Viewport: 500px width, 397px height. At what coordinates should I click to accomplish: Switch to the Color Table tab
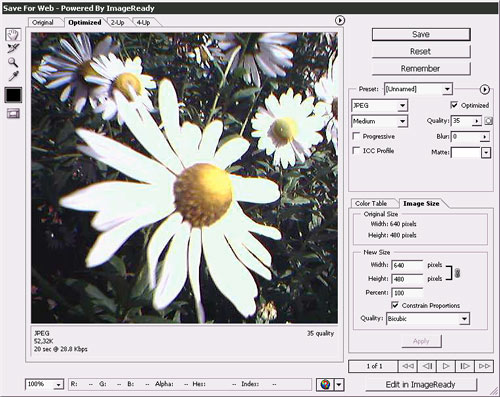[371, 203]
